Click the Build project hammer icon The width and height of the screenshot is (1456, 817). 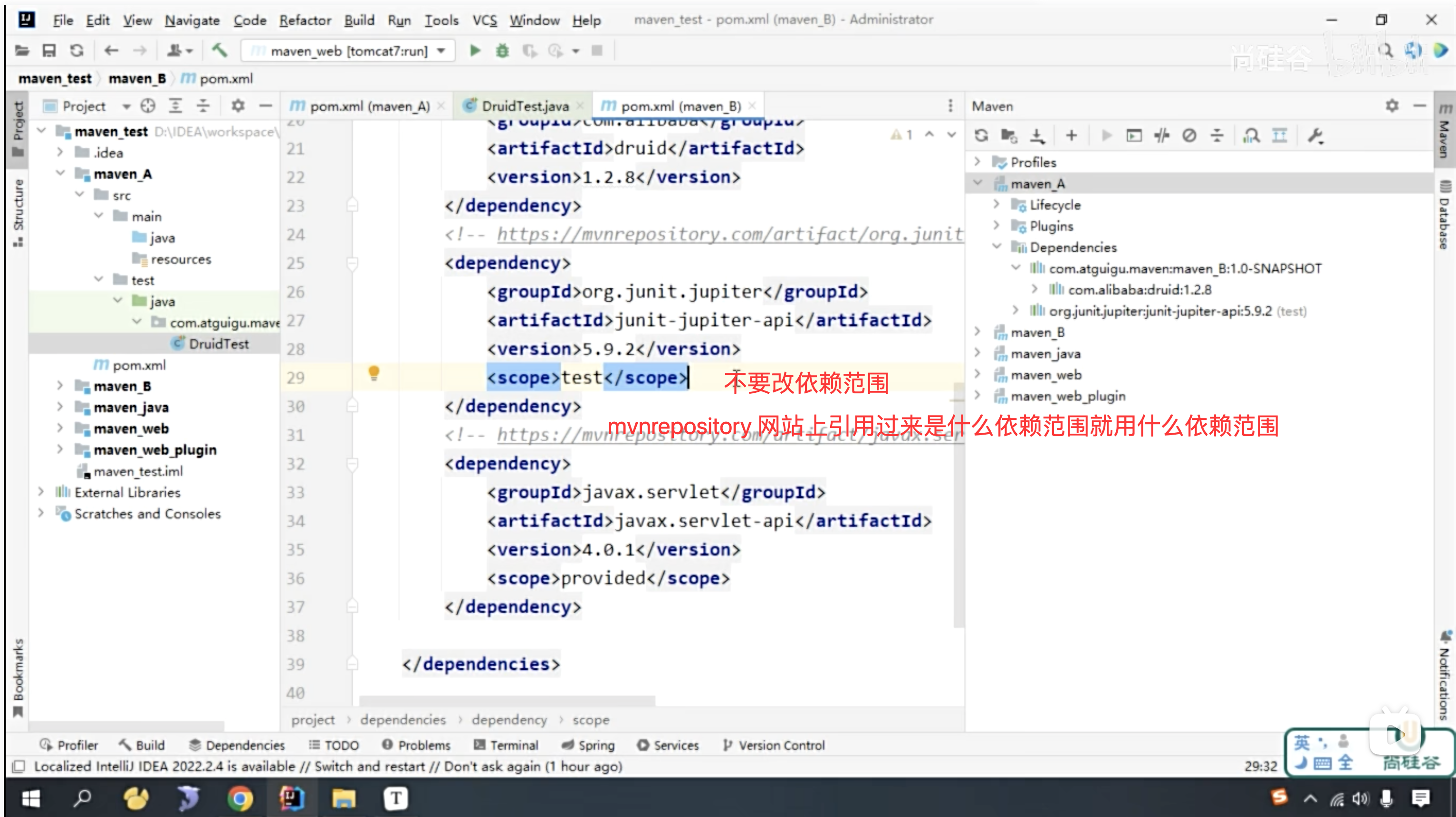coord(220,51)
